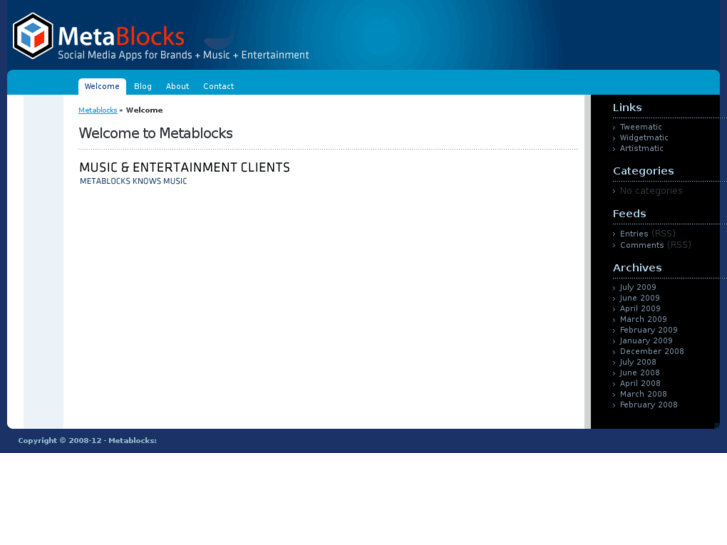Viewport: 727px width, 545px height.
Task: Open the June 2008 archive
Action: [640, 372]
